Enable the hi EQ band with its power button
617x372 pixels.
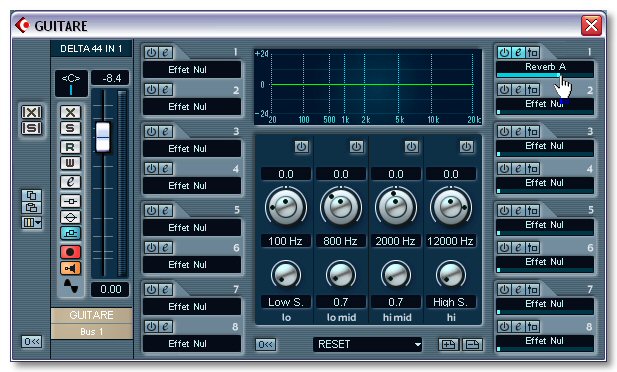pos(466,147)
